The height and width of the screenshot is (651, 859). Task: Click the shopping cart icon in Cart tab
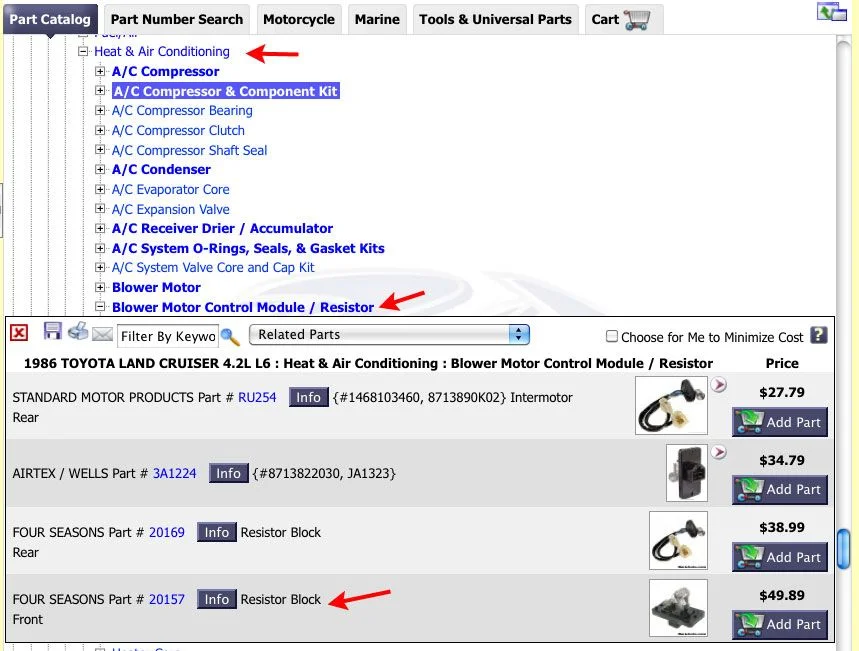pos(637,20)
